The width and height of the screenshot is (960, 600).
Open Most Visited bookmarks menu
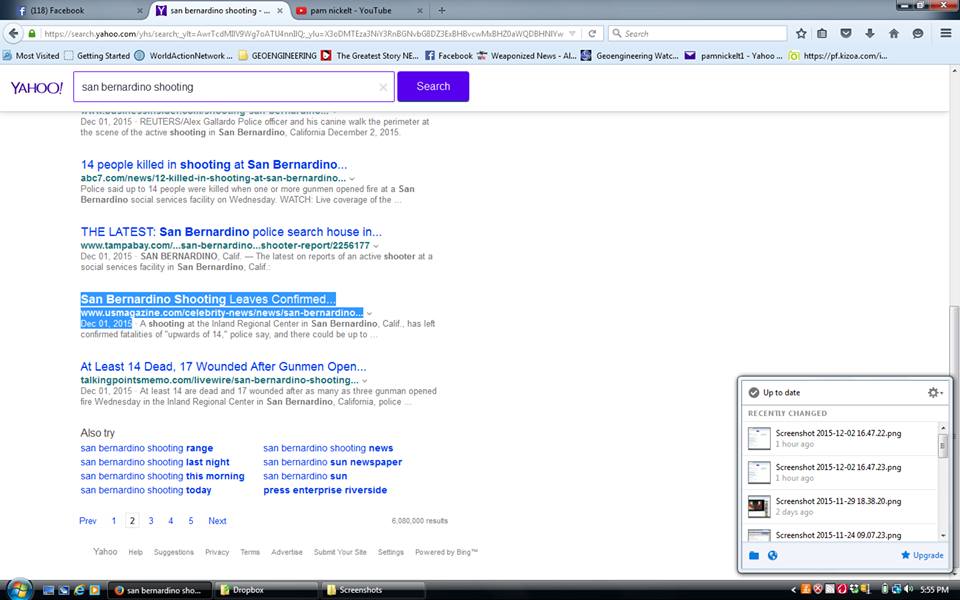[31, 56]
